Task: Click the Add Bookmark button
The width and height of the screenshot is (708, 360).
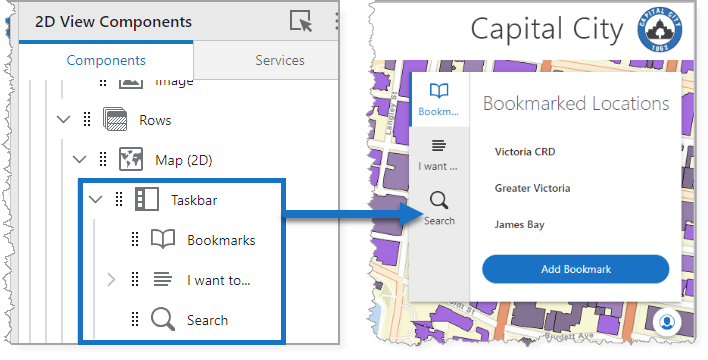Action: pos(576,269)
